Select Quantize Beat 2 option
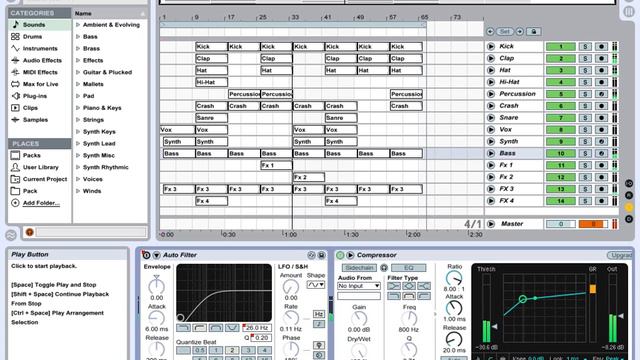The height and width of the screenshot is (360, 640). tap(232, 350)
